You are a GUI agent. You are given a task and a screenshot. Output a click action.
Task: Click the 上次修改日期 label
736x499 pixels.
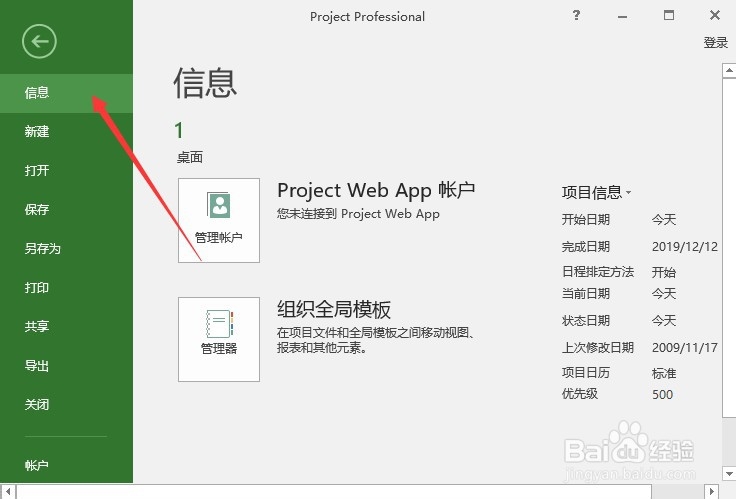pos(598,347)
